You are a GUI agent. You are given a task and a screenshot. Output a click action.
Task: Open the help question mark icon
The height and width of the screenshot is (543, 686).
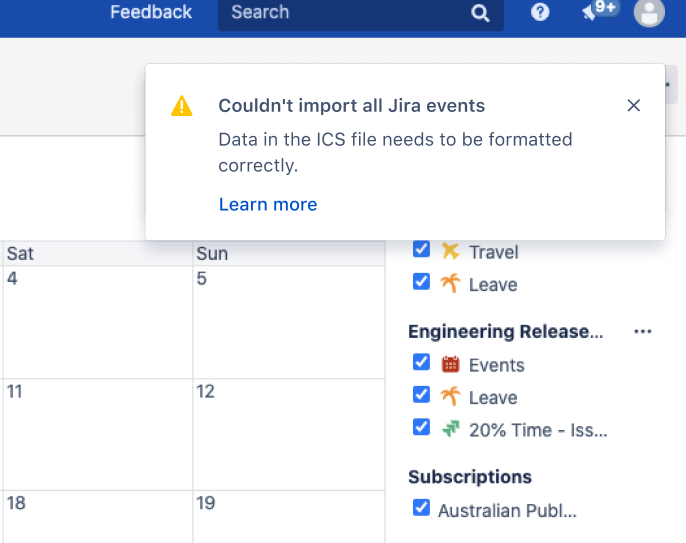540,12
